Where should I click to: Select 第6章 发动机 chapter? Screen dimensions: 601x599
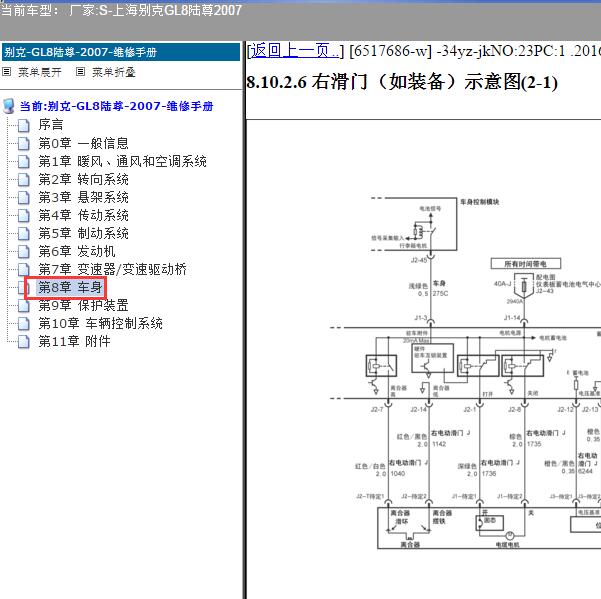click(x=77, y=251)
